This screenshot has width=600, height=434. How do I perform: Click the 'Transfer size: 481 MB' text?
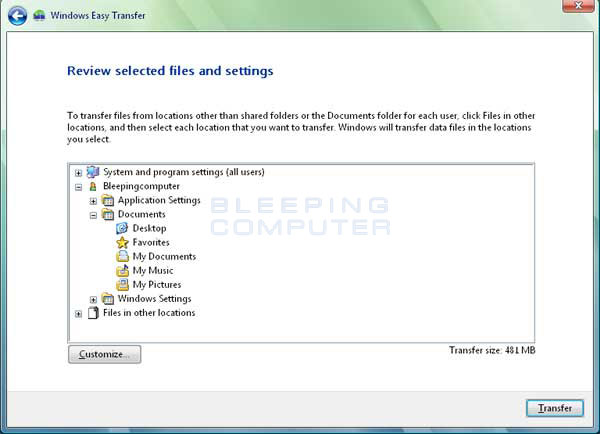(x=492, y=350)
